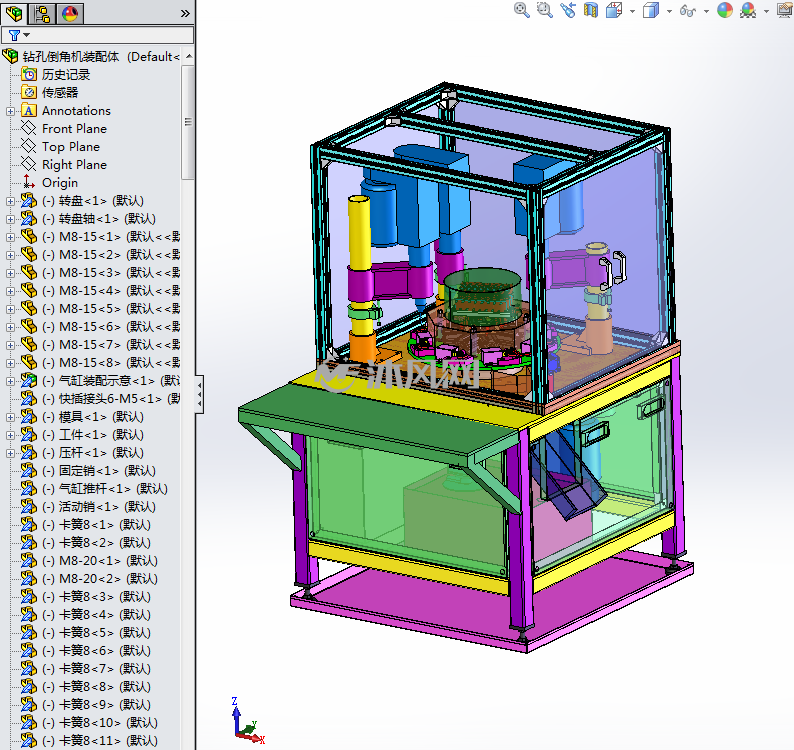Select the Annotations folder icon
794x750 pixels.
[x=29, y=110]
